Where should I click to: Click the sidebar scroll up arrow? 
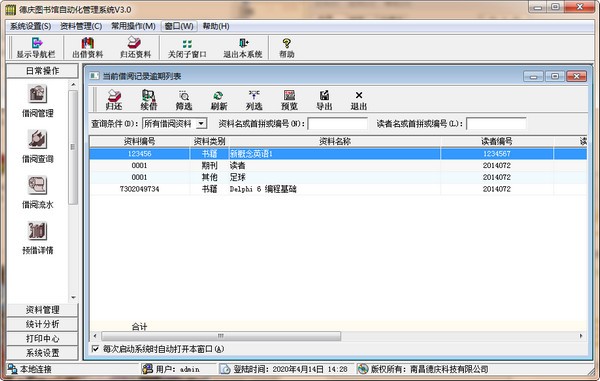(x=73, y=85)
